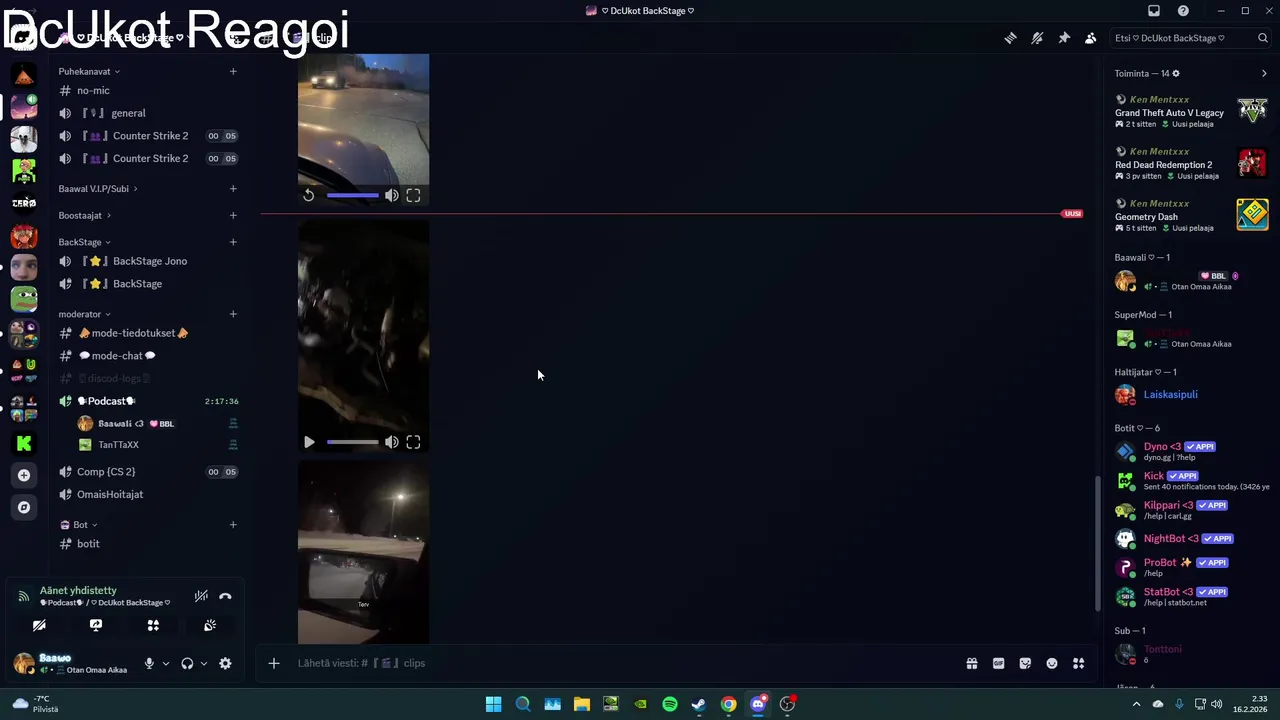The width and height of the screenshot is (1280, 720).
Task: Join the OmaisHoitajat voice channel
Action: (x=148, y=494)
